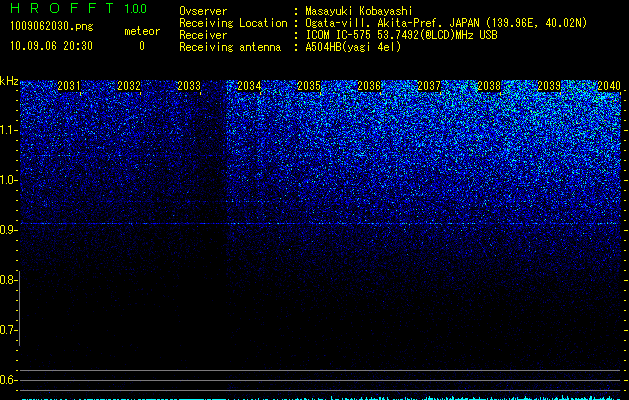Click the Ovserver label
Screen dimensions: 629x400
click(203, 11)
